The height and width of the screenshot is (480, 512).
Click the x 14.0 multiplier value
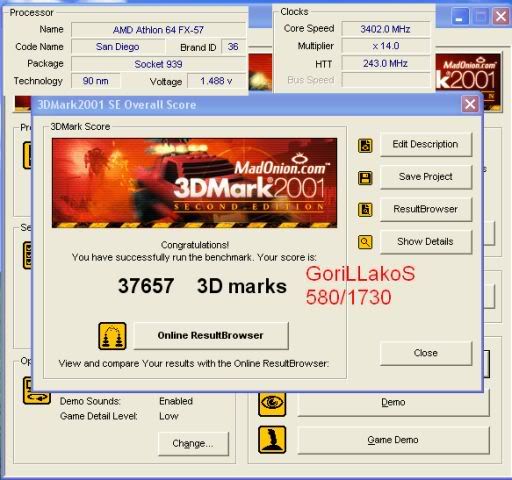tap(385, 46)
